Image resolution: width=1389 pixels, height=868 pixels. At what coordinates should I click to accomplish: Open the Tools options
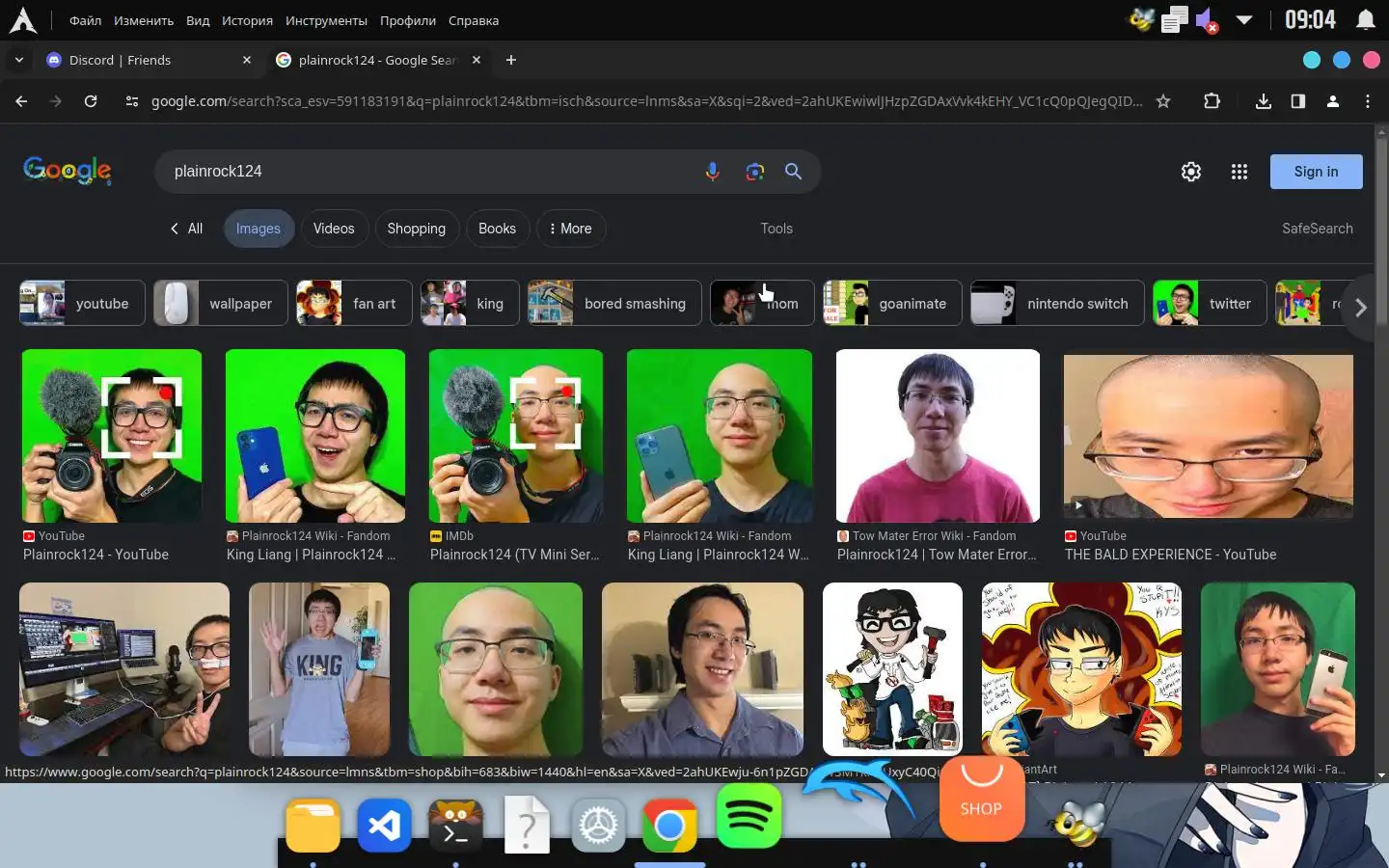pyautogui.click(x=776, y=229)
